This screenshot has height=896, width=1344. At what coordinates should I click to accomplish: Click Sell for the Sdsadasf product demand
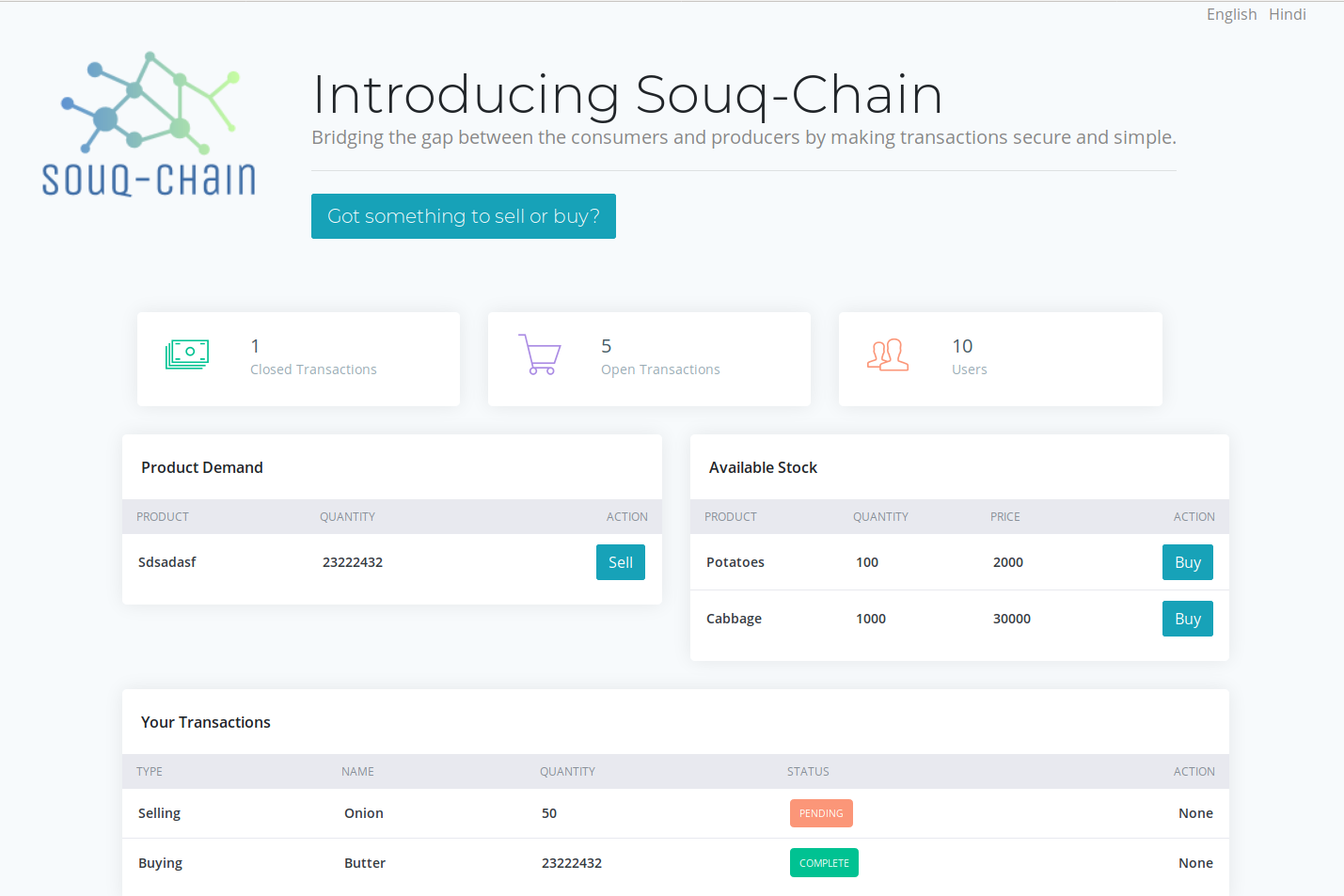620,561
